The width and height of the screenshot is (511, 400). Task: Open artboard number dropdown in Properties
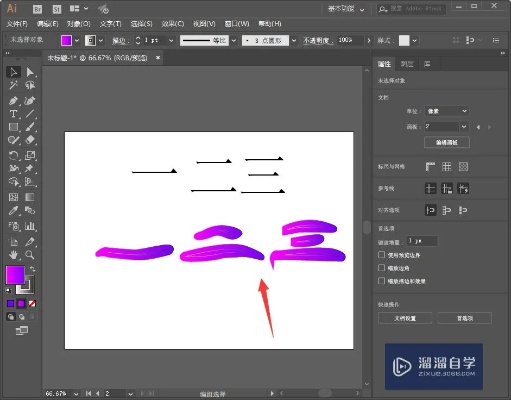click(x=464, y=127)
